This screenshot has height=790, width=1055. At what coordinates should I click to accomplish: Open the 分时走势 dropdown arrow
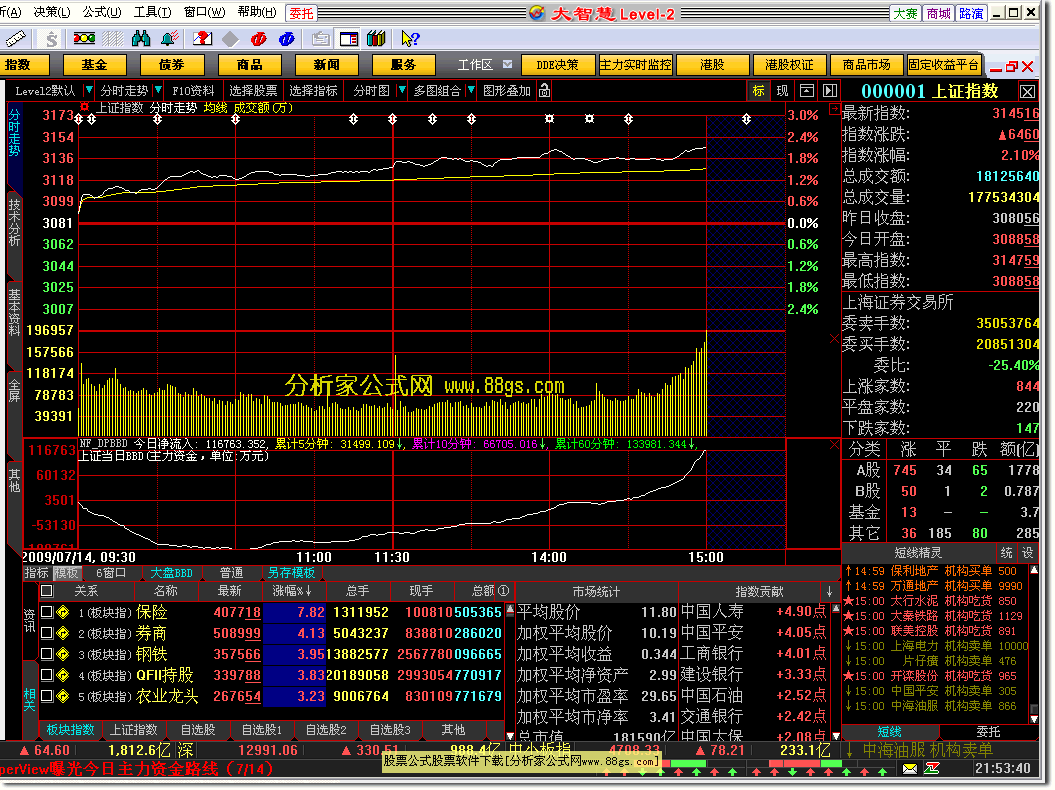tap(158, 90)
